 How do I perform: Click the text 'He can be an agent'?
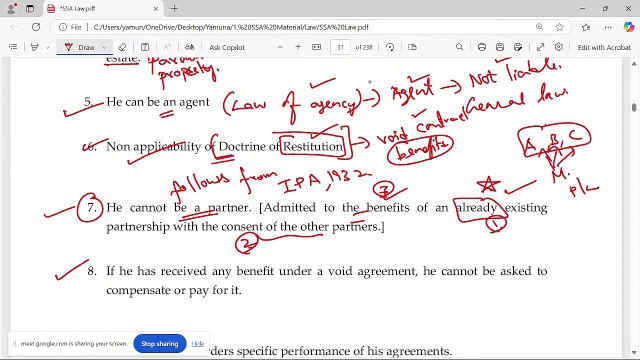[x=158, y=102]
